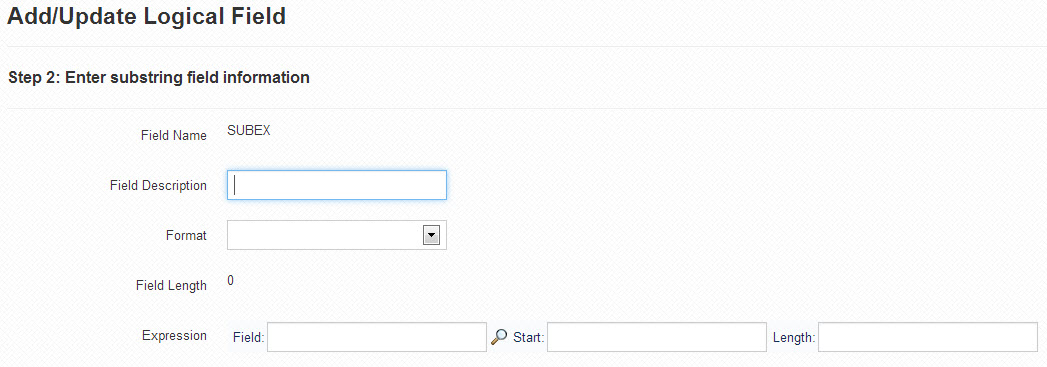Click the Format label
Screen dimensions: 1047x367
186,236
